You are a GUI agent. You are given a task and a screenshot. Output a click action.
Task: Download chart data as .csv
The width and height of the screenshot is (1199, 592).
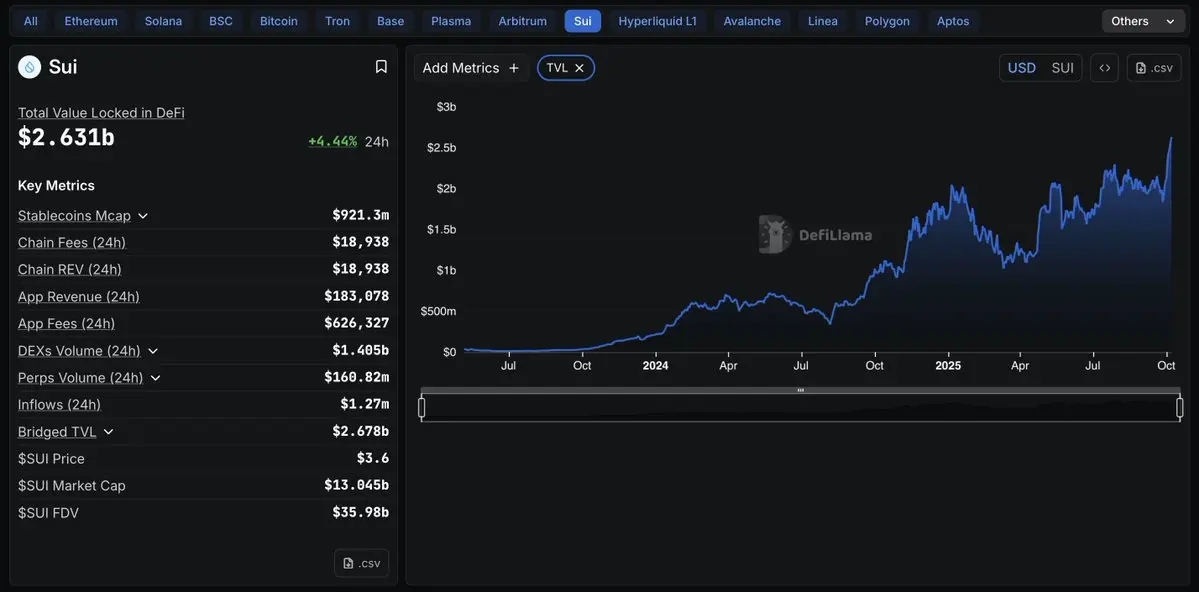pos(1154,67)
